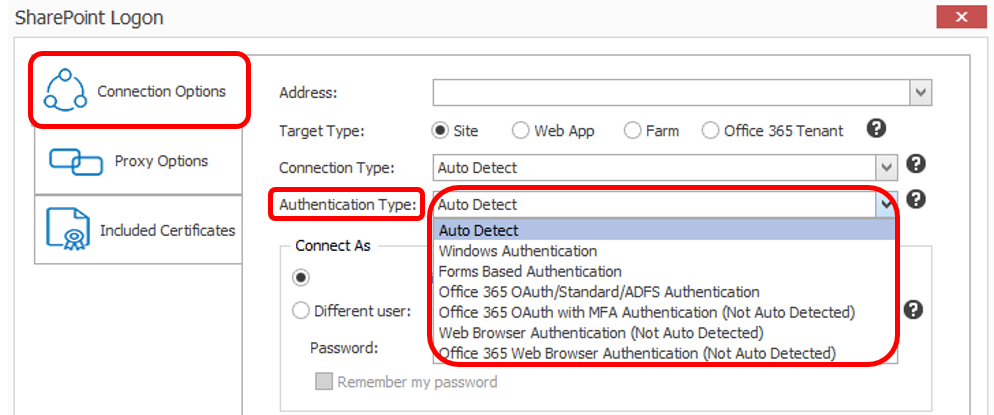
Task: Select Office 365 OAuth with MFA Authentication
Action: point(647,312)
